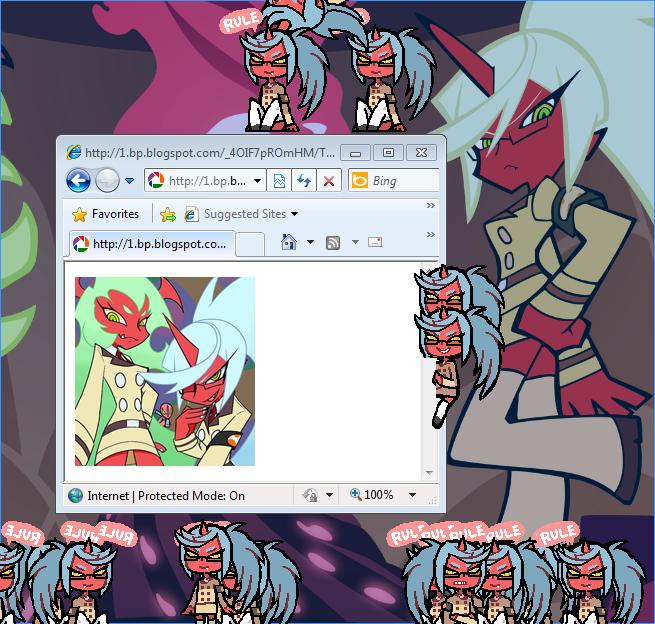655x624 pixels.
Task: Expand the Feeds dropdown arrow
Action: pos(355,242)
